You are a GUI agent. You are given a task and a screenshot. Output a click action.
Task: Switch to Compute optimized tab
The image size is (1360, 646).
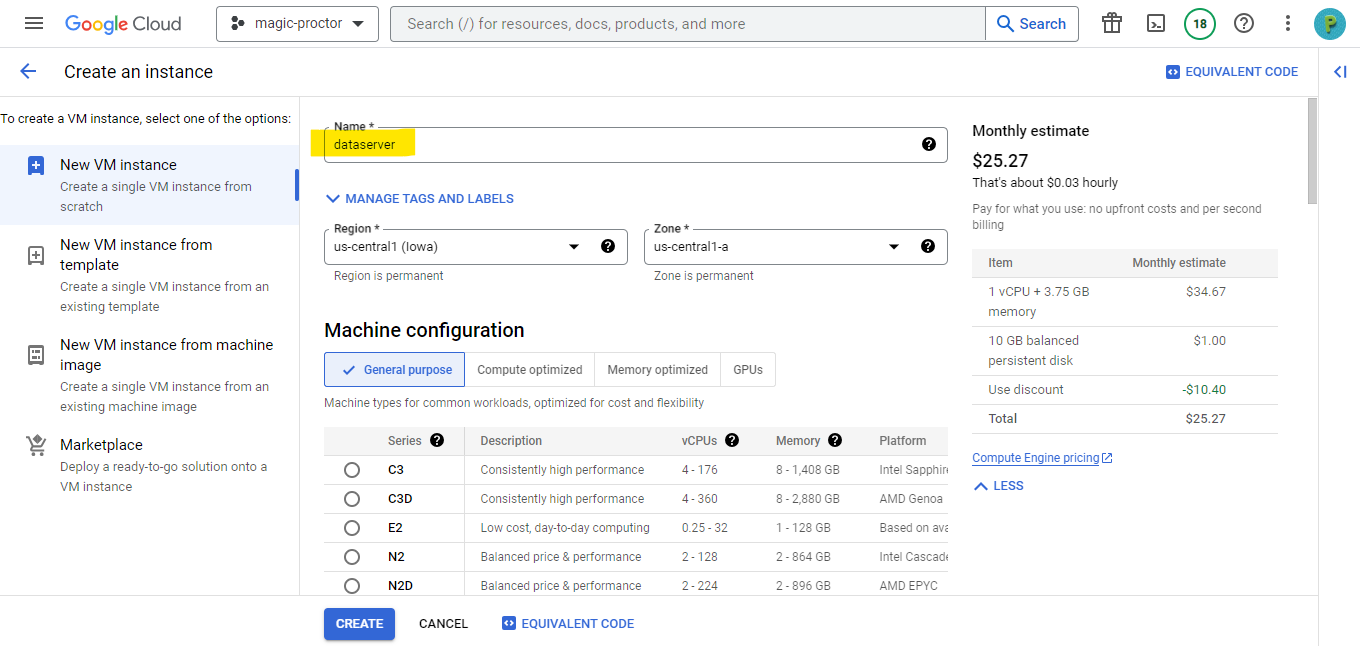pos(529,370)
